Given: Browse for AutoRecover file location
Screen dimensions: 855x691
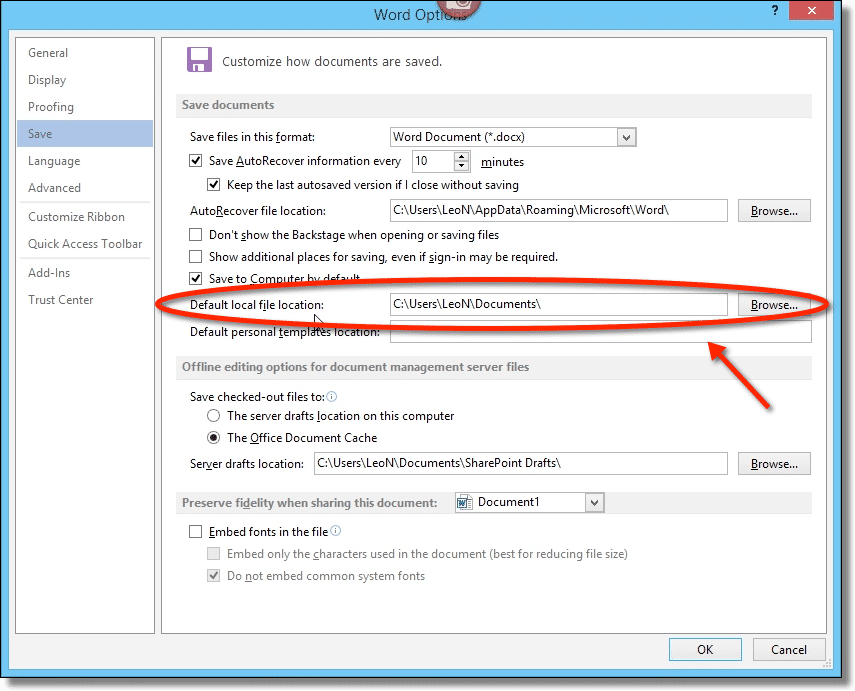Looking at the screenshot, I should pos(774,211).
